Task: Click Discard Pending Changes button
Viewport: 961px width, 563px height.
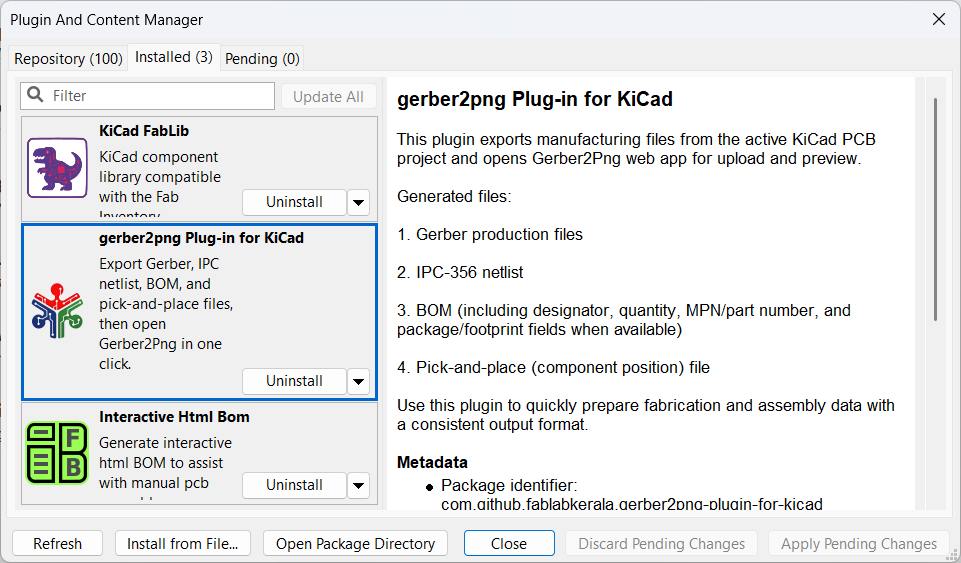Action: click(661, 543)
